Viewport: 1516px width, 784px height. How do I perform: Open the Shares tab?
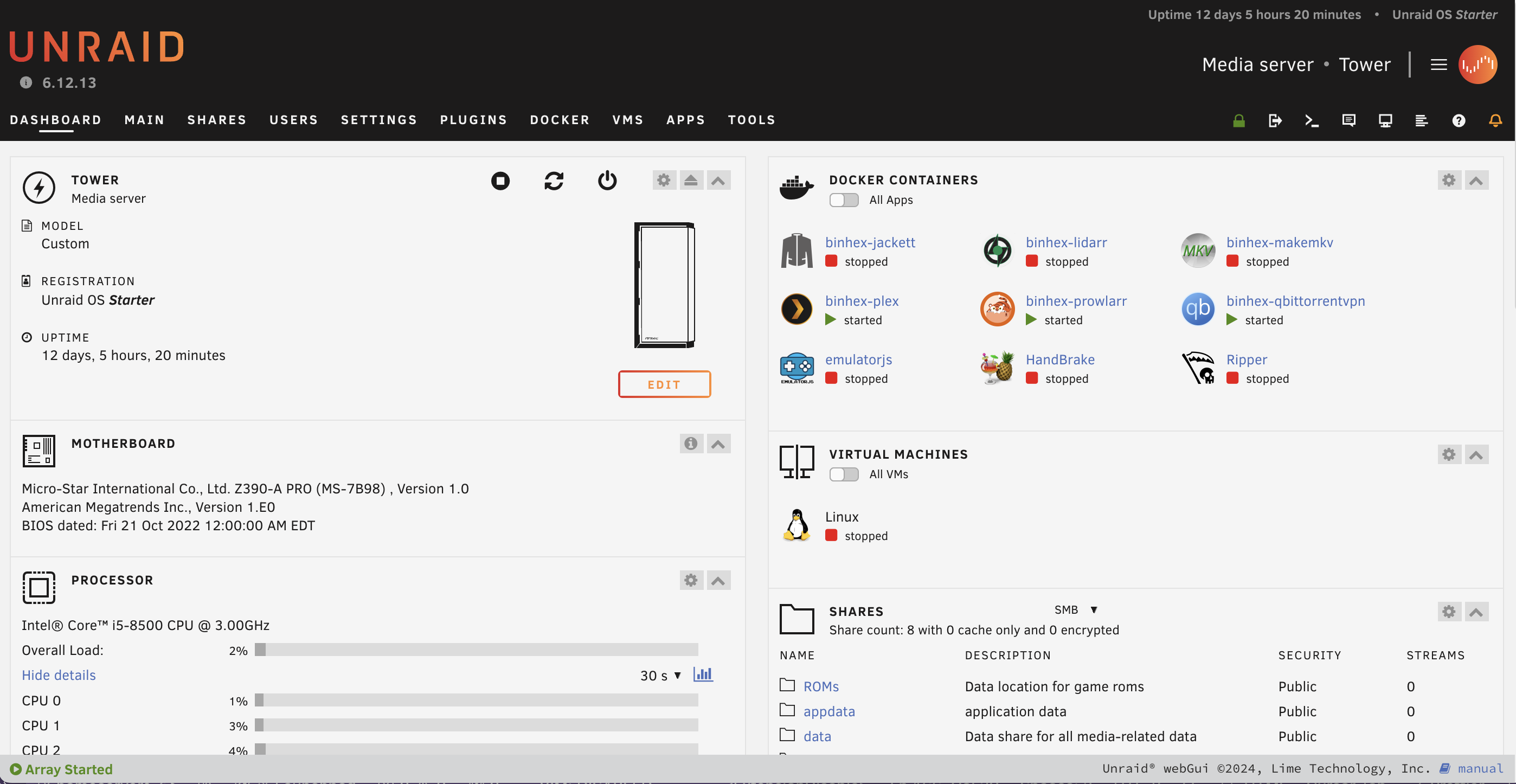coord(217,120)
